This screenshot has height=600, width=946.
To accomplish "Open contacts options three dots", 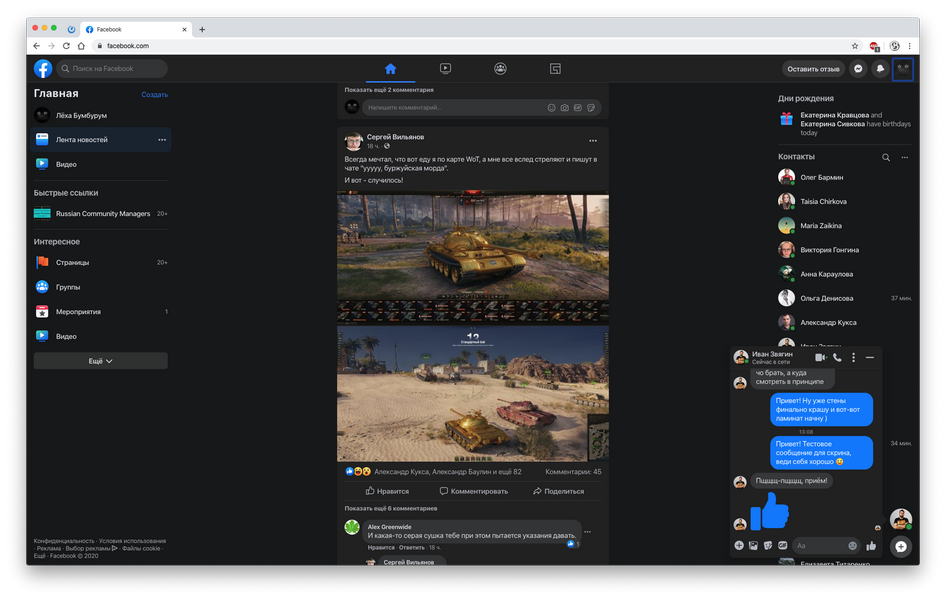I will tap(904, 157).
